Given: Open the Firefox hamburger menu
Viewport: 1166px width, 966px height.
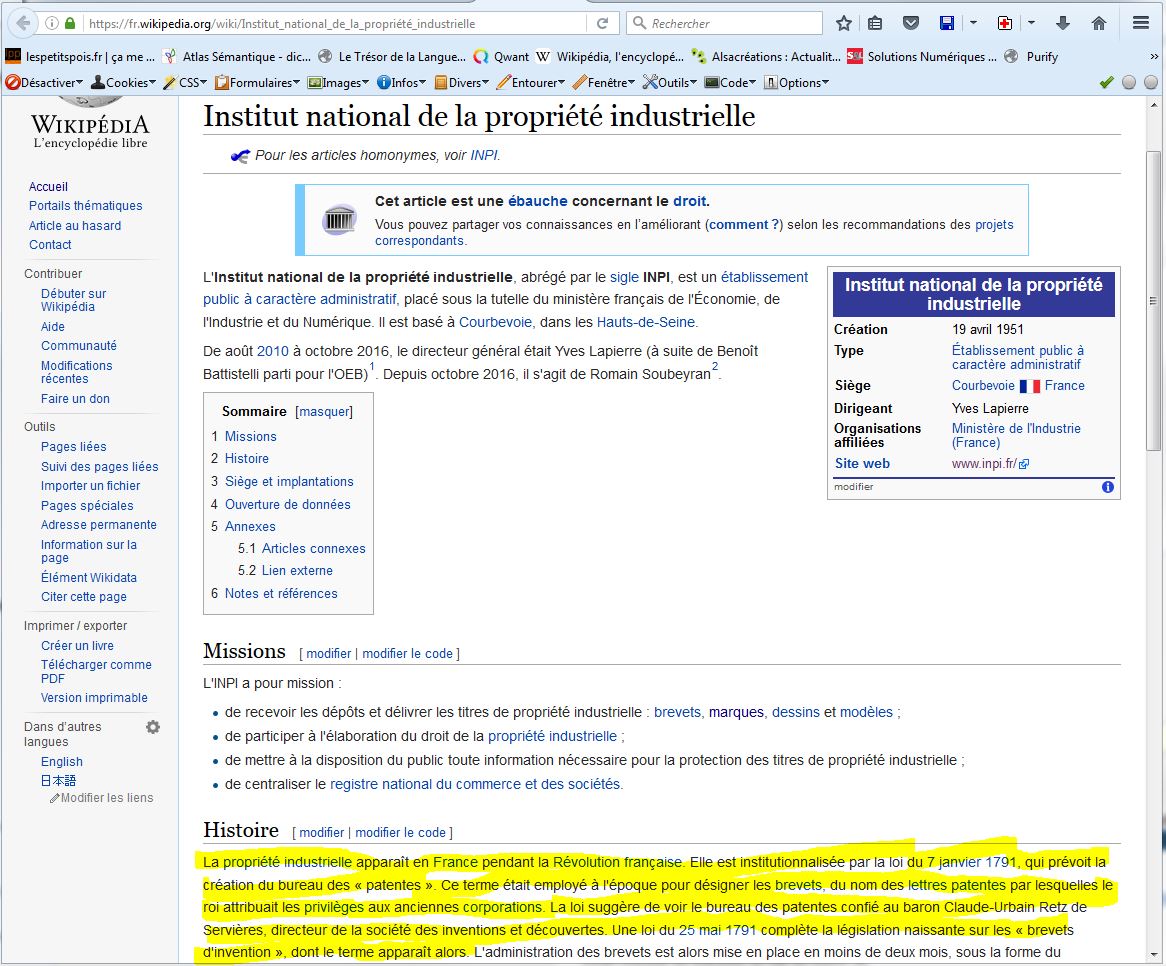Looking at the screenshot, I should tap(1141, 23).
